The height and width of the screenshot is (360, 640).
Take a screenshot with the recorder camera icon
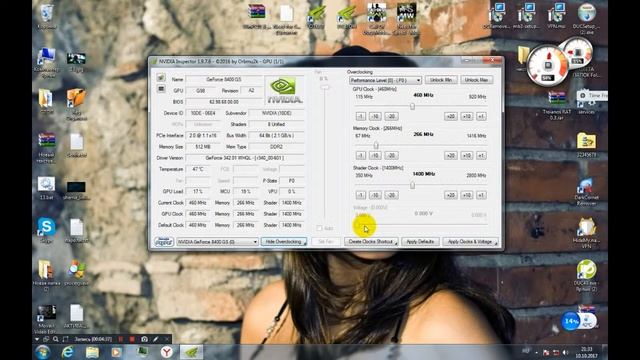pos(144,339)
